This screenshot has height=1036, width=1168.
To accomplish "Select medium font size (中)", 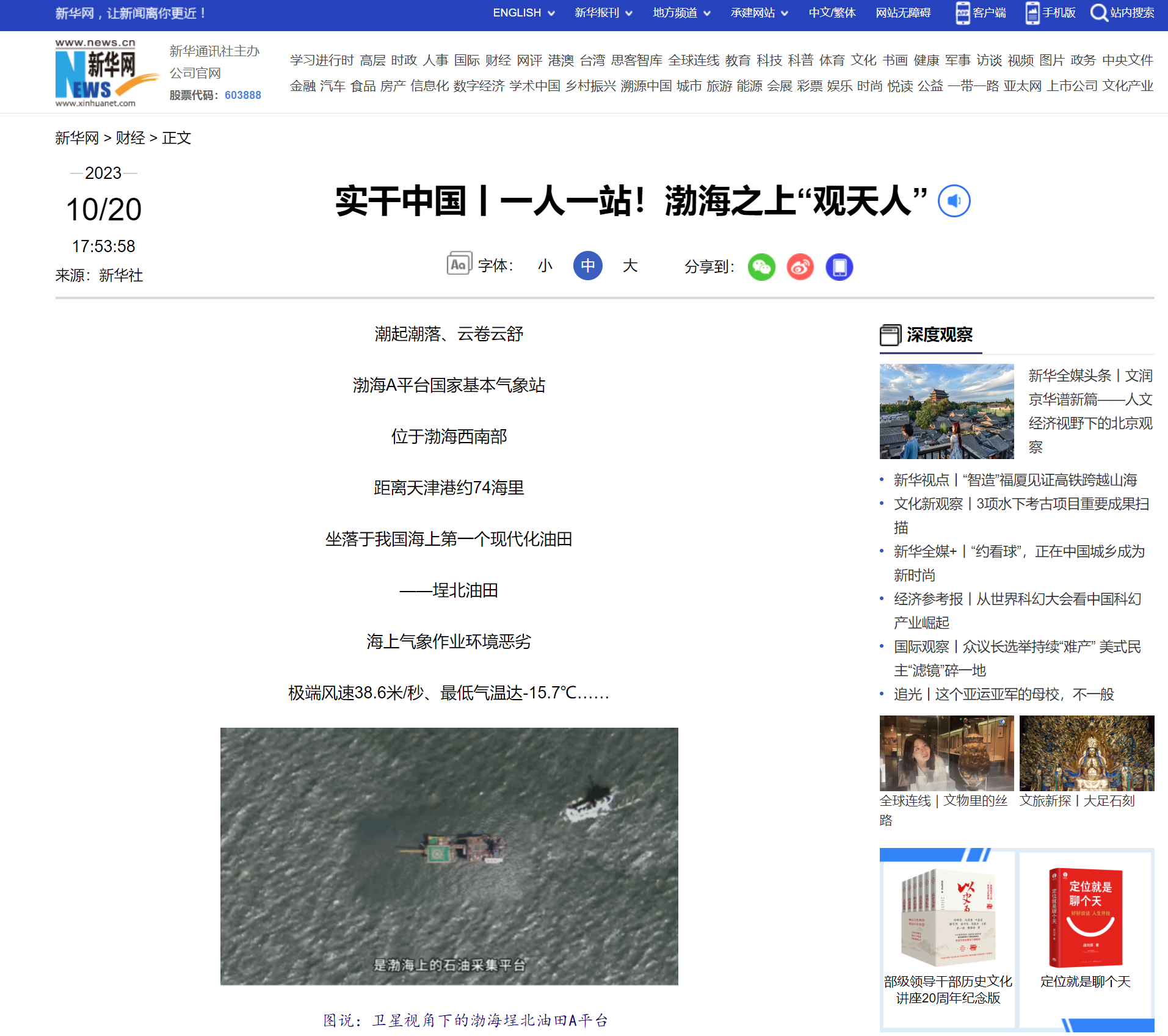I will tap(587, 266).
